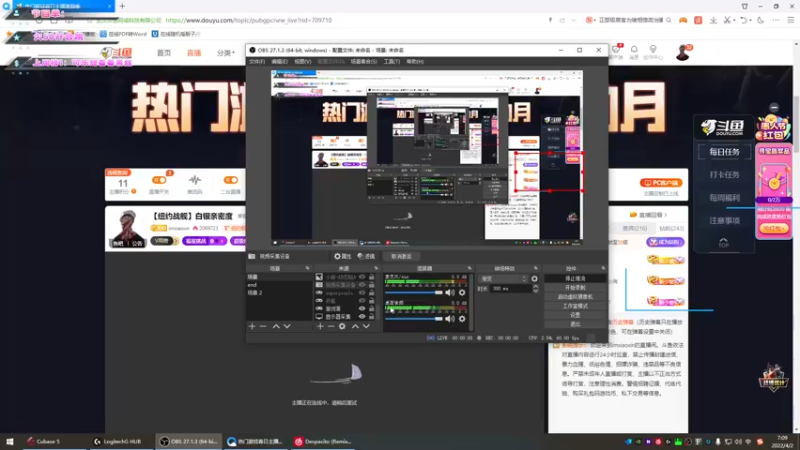Viewport: 800px width, 450px height.
Task: Open the OBS Scene Collection menu
Action: pyautogui.click(x=363, y=61)
